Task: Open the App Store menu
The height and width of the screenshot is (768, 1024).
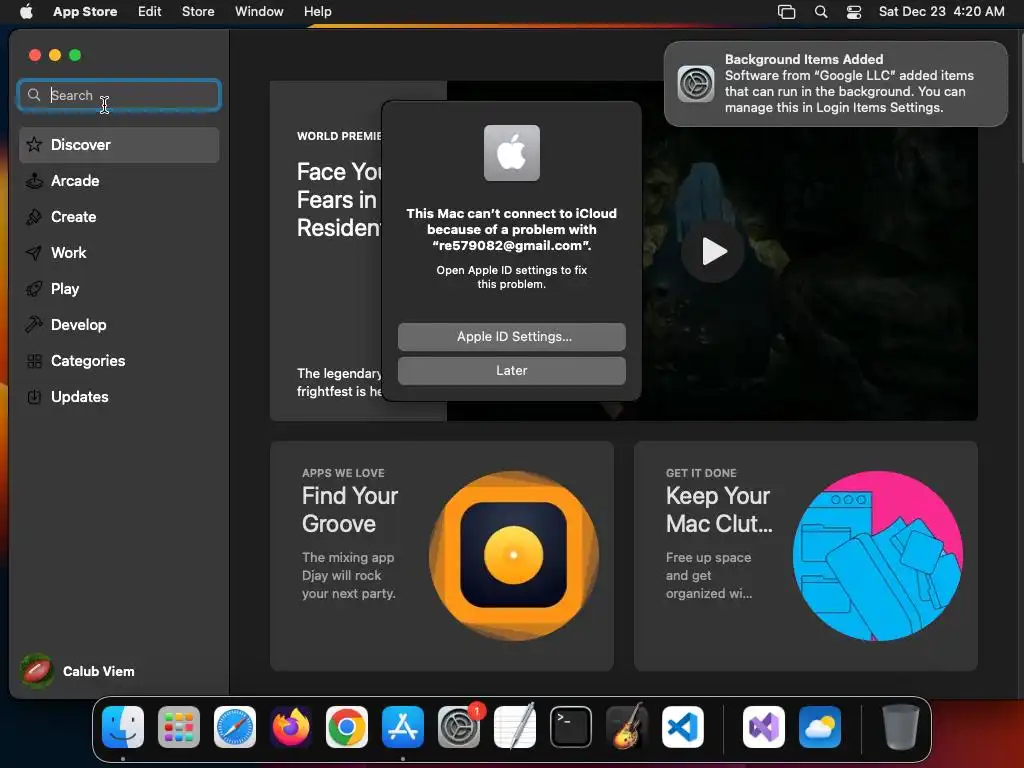Action: (85, 11)
